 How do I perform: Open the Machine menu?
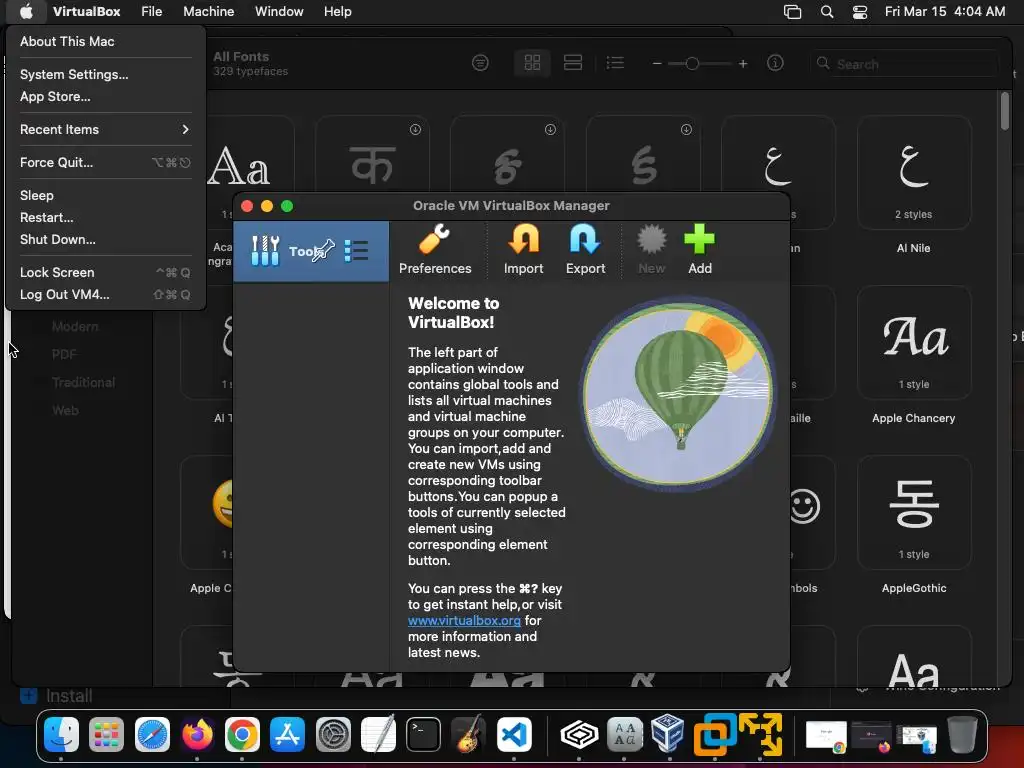pos(208,11)
